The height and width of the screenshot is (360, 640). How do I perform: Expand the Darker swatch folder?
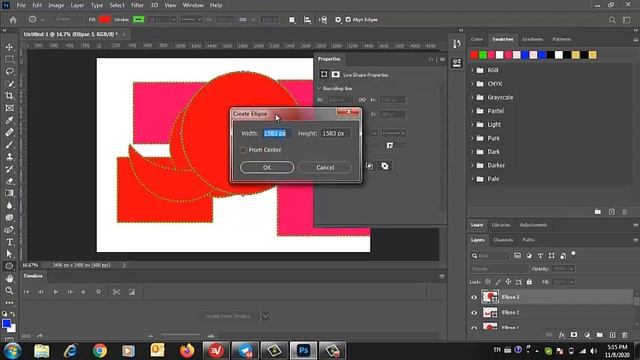tap(473, 165)
